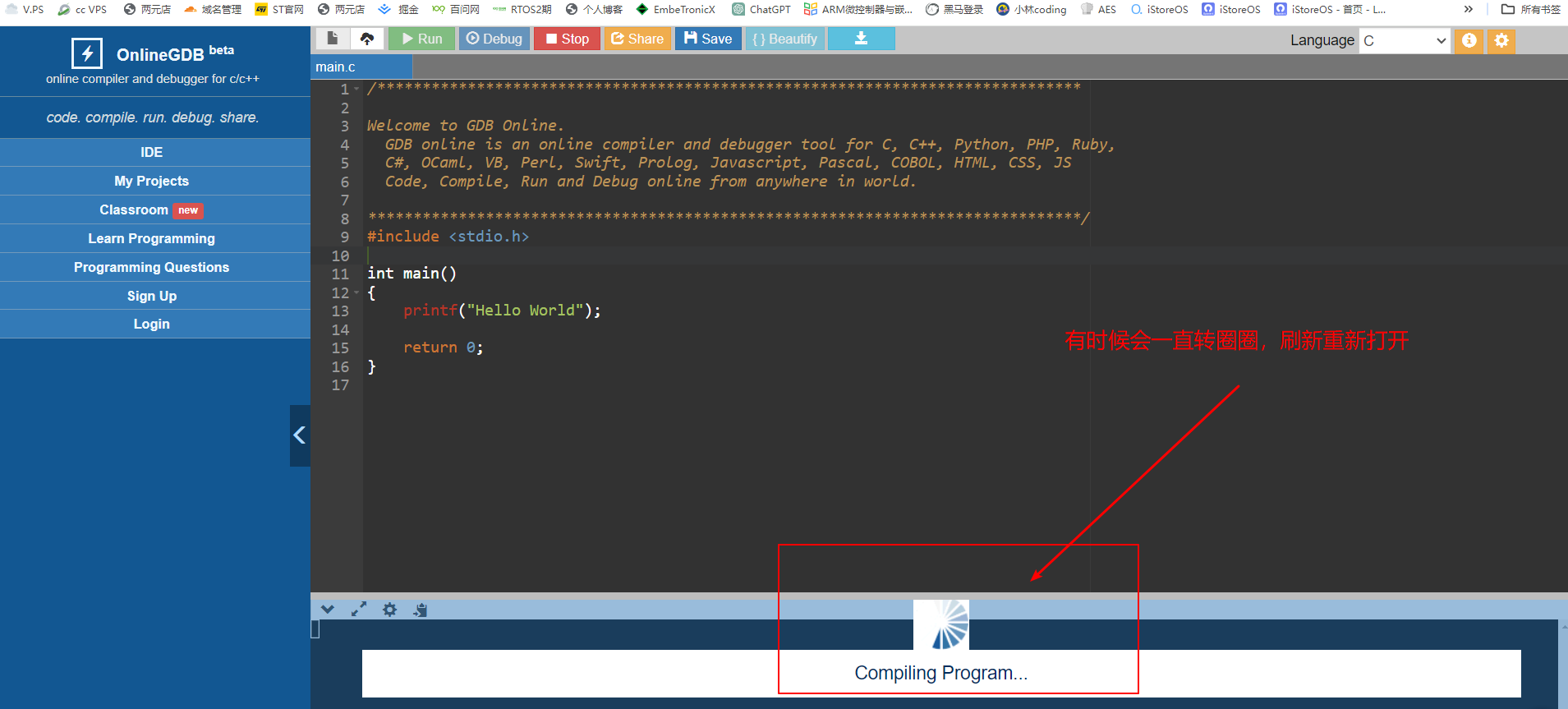Open the ST官网 bookmark
This screenshot has height=709, width=1568.
[279, 9]
